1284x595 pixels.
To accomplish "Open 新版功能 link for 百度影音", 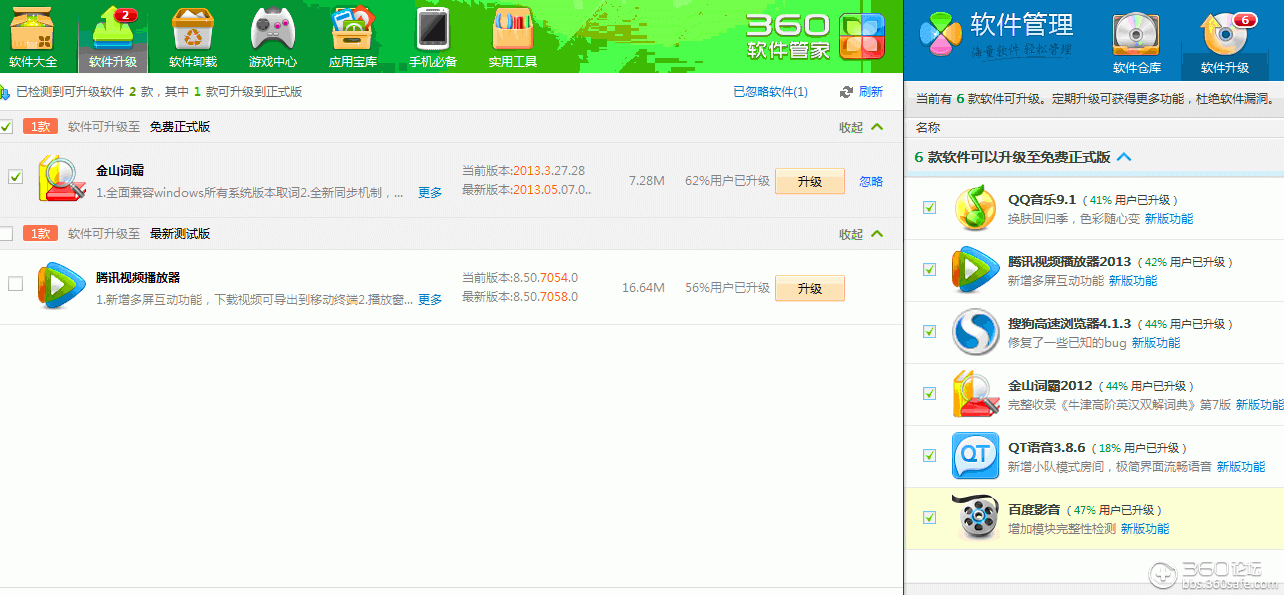I will click(1145, 529).
